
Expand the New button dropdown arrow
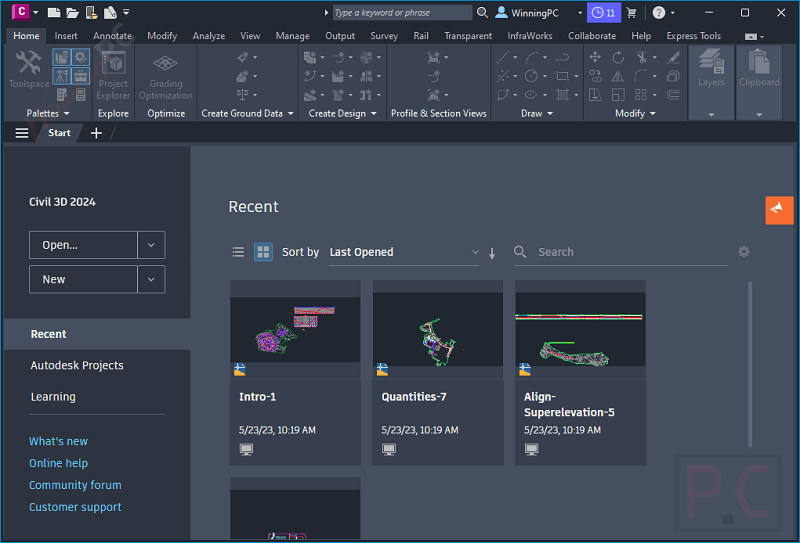[151, 279]
